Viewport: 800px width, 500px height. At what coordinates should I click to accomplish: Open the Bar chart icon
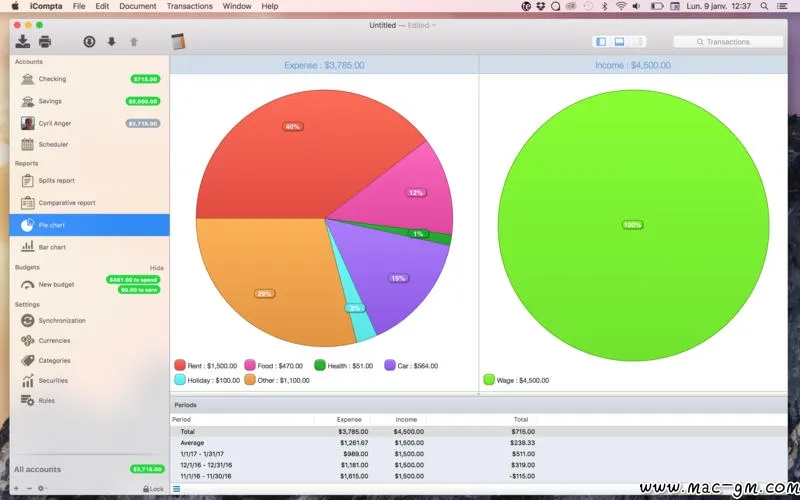pos(28,247)
